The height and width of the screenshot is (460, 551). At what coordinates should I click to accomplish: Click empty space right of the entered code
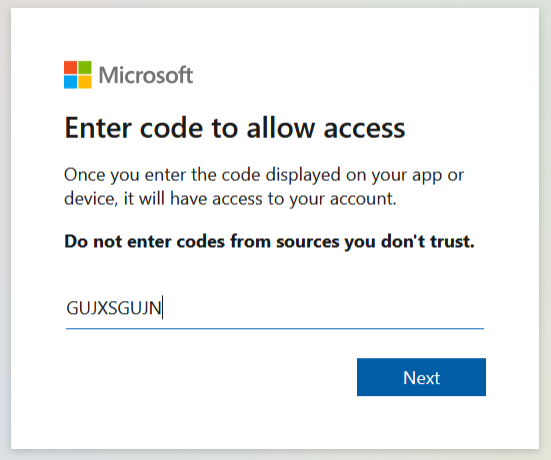(323, 308)
